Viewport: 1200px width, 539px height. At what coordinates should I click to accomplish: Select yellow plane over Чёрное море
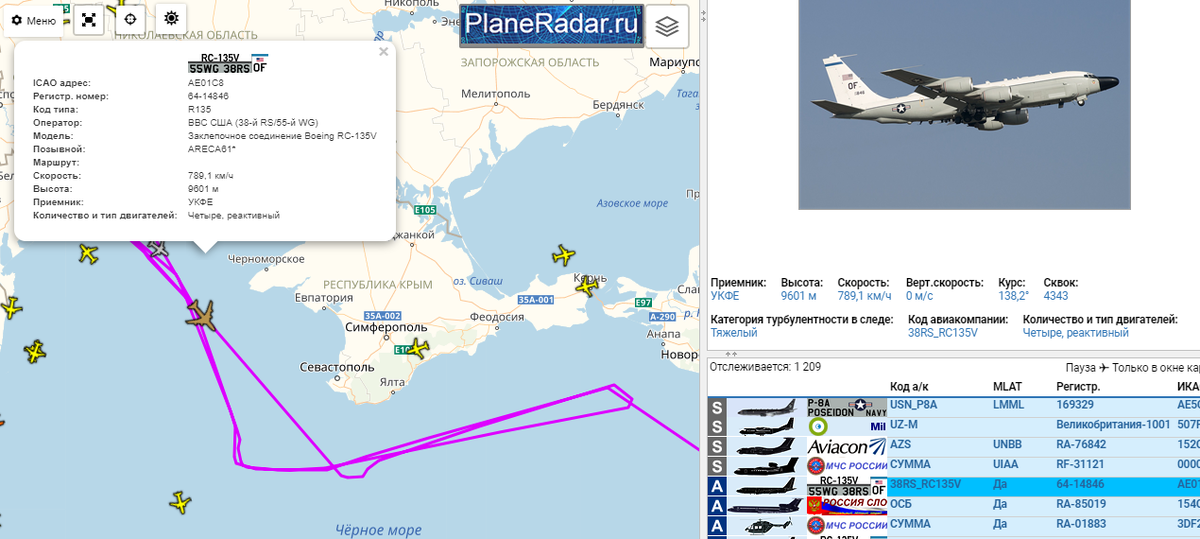180,502
